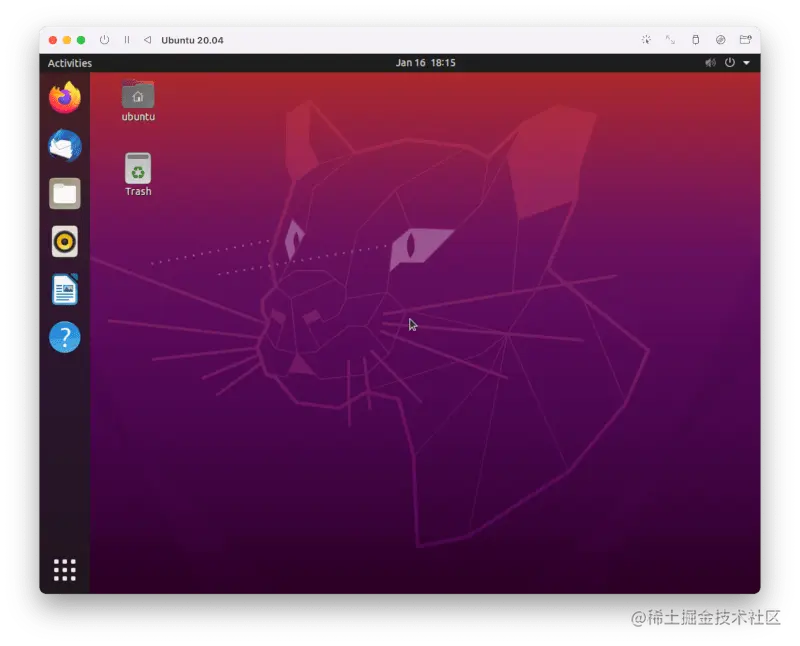800x646 pixels.
Task: Open the Help question mark icon
Action: tap(65, 337)
